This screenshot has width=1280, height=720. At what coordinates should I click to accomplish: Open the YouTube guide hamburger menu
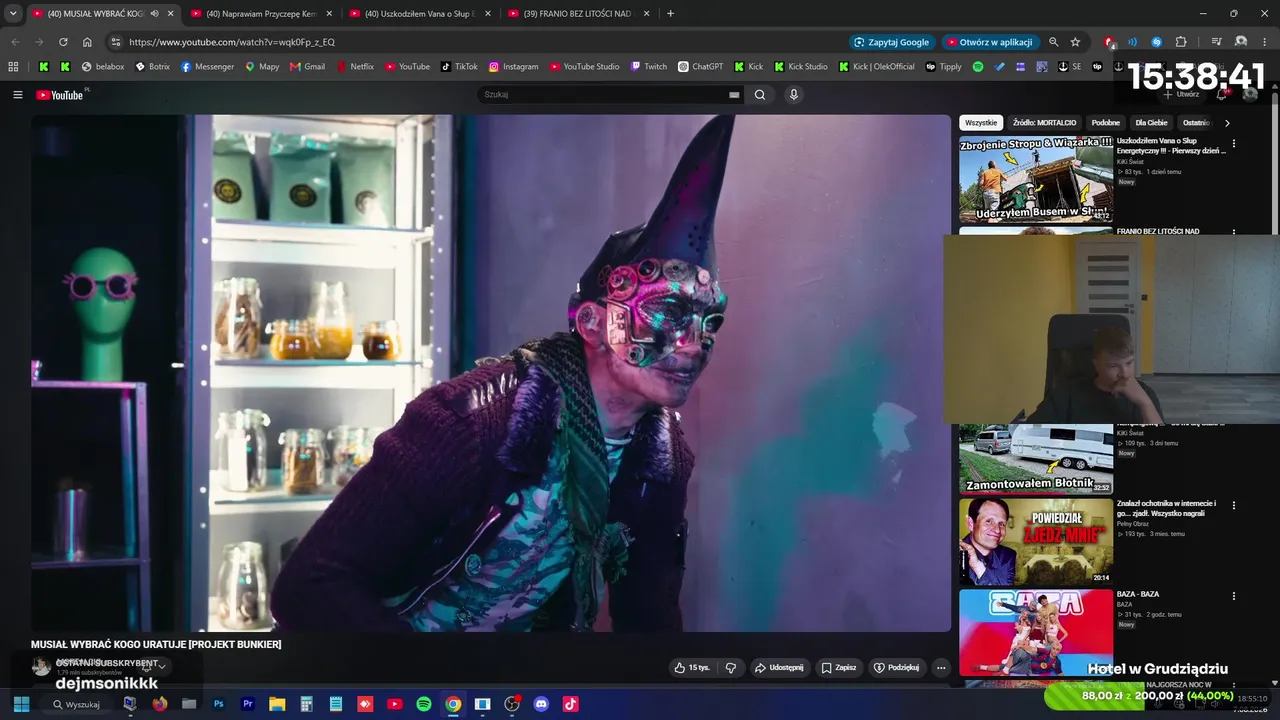tap(17, 95)
